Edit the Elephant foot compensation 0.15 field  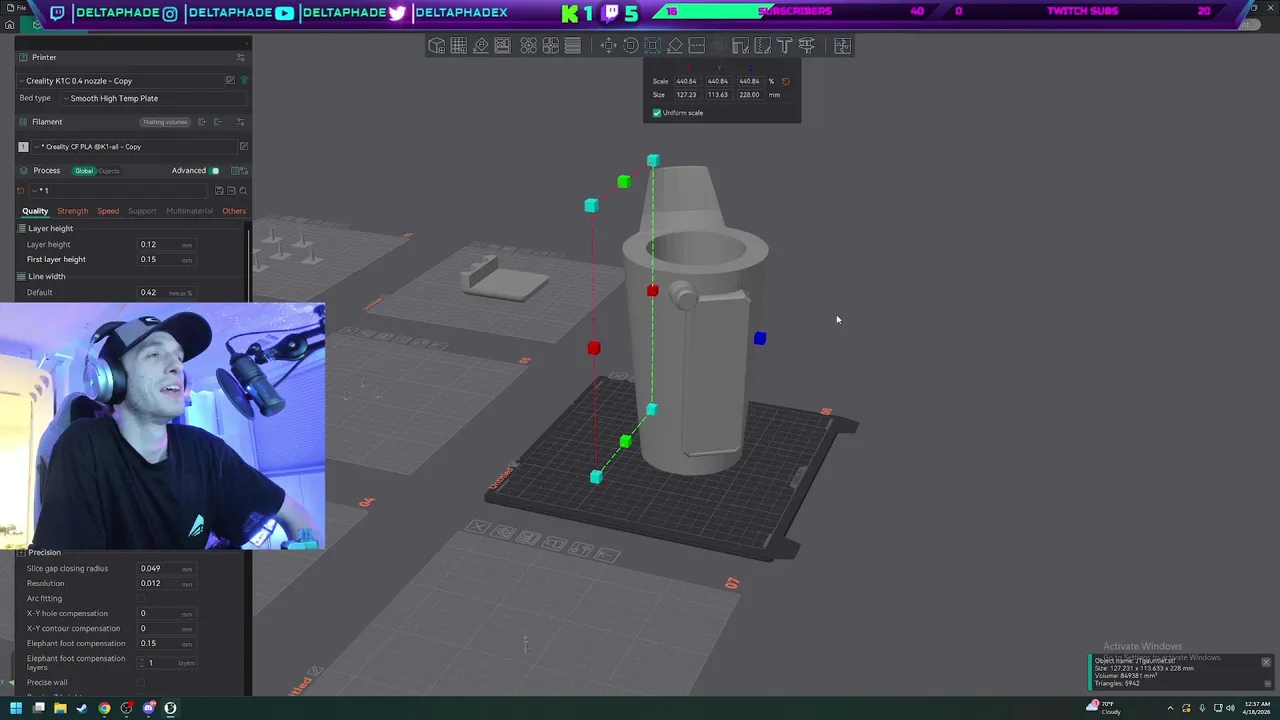pos(166,643)
